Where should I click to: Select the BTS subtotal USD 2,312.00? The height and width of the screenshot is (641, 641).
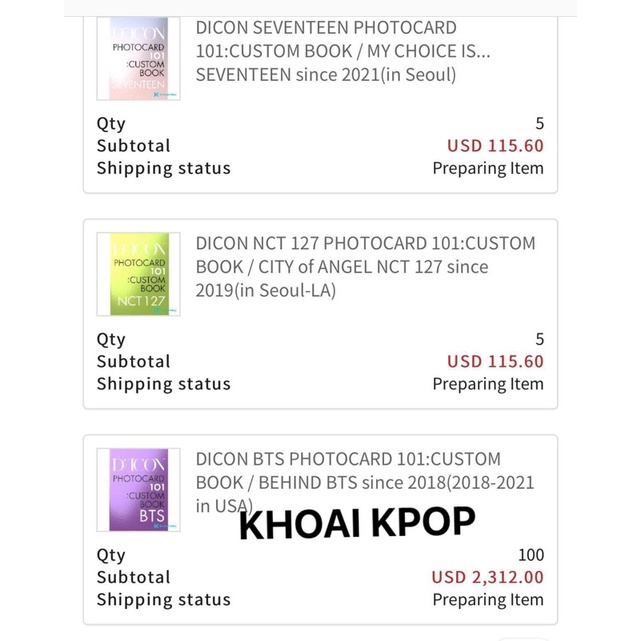487,578
